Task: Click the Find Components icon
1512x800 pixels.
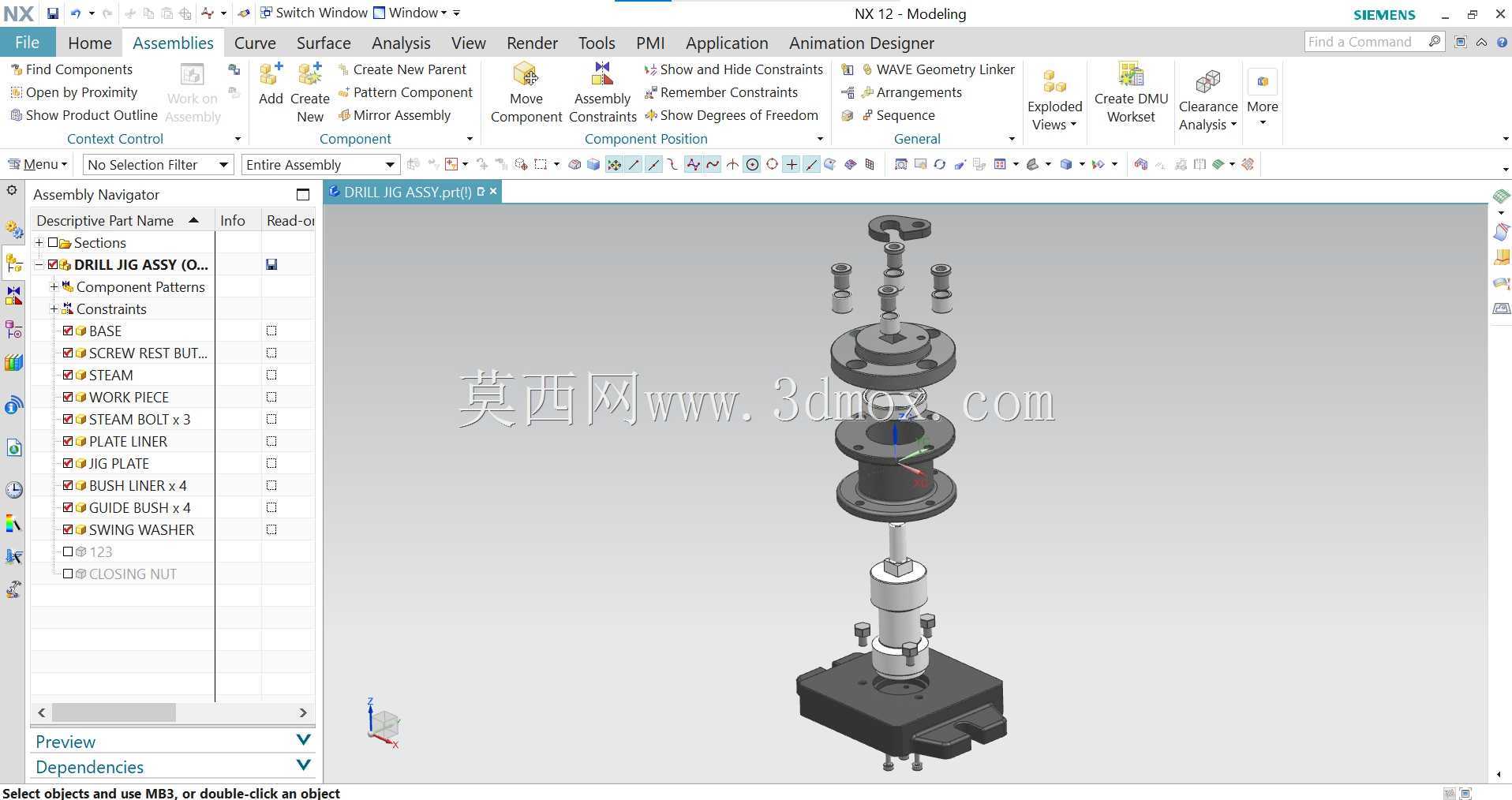Action: coord(16,69)
